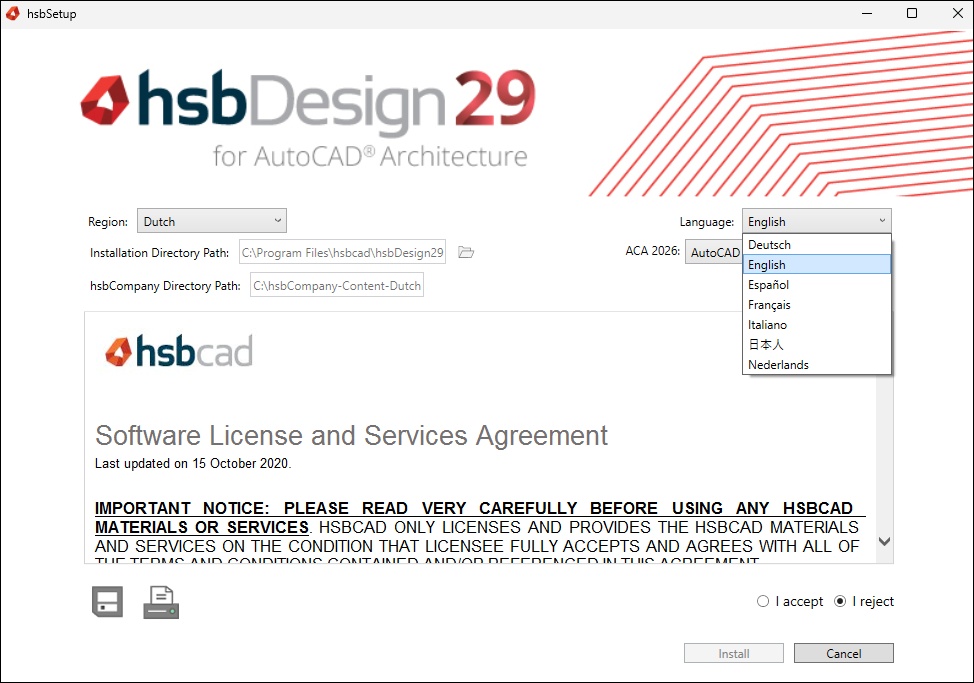Click the hsbSetup app icon in title bar
The image size is (974, 683).
coord(13,13)
